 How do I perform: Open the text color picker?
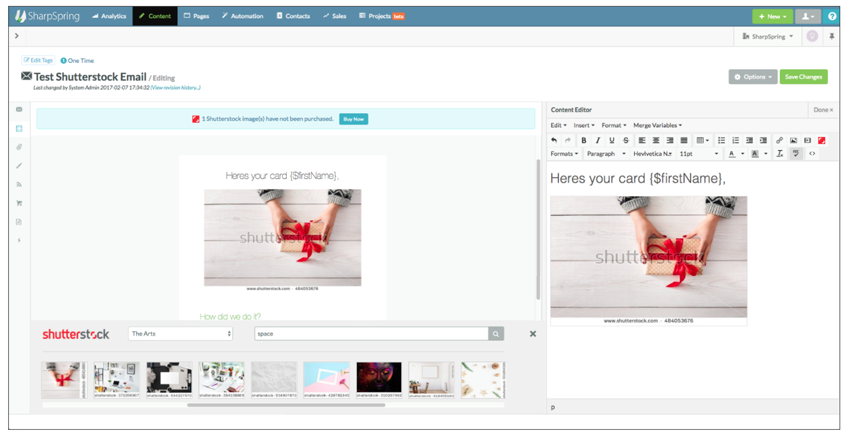click(x=734, y=154)
